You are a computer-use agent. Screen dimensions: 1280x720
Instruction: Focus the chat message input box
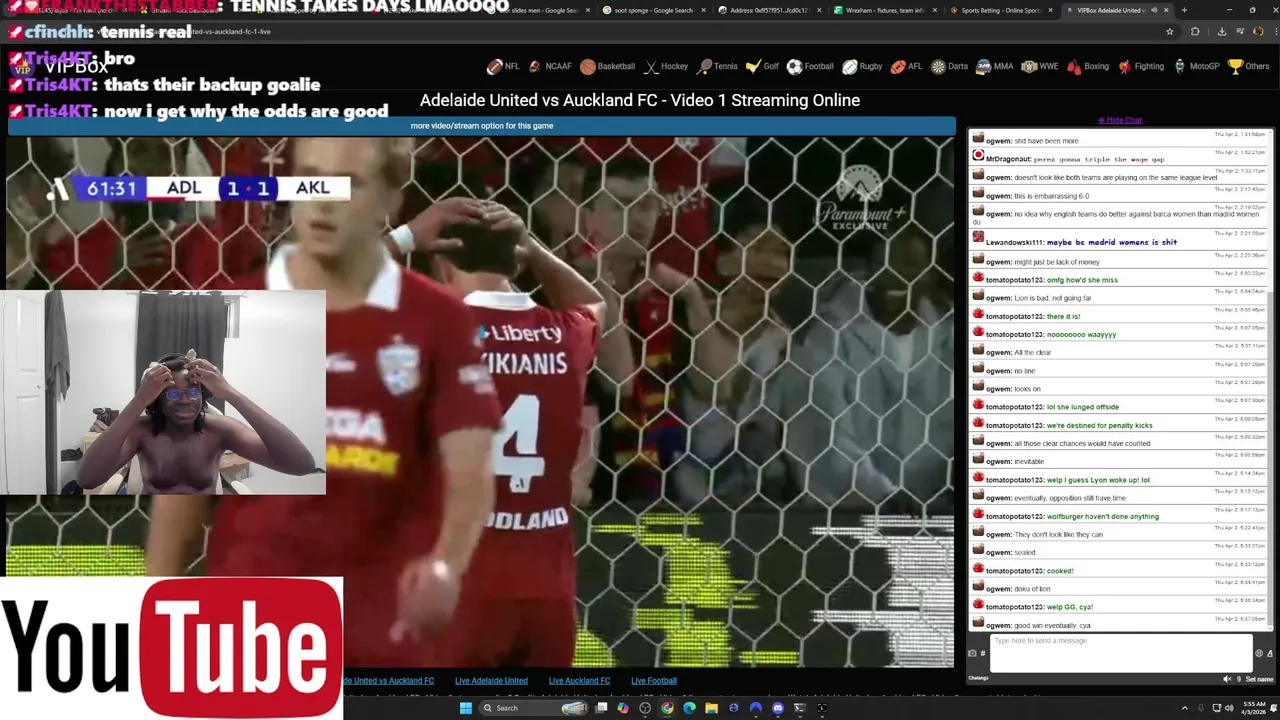coord(1120,653)
